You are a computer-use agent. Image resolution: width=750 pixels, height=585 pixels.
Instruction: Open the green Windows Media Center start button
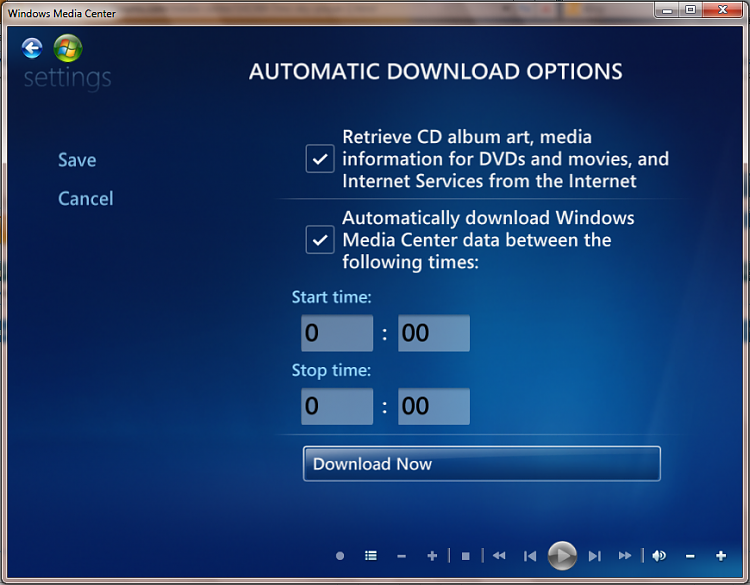(x=68, y=48)
